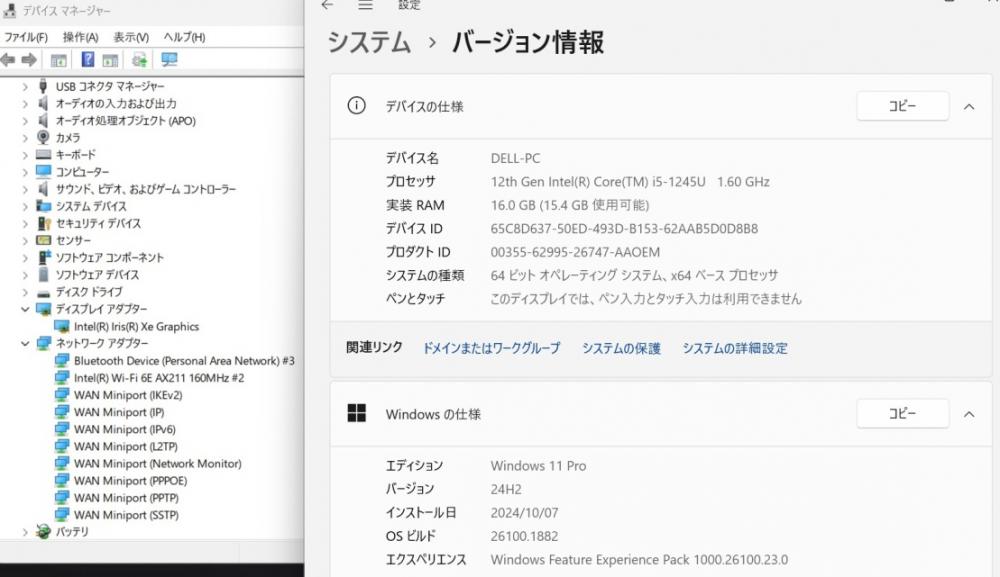The image size is (1000, 577).
Task: Click device name value DELL-PC
Action: pos(515,158)
